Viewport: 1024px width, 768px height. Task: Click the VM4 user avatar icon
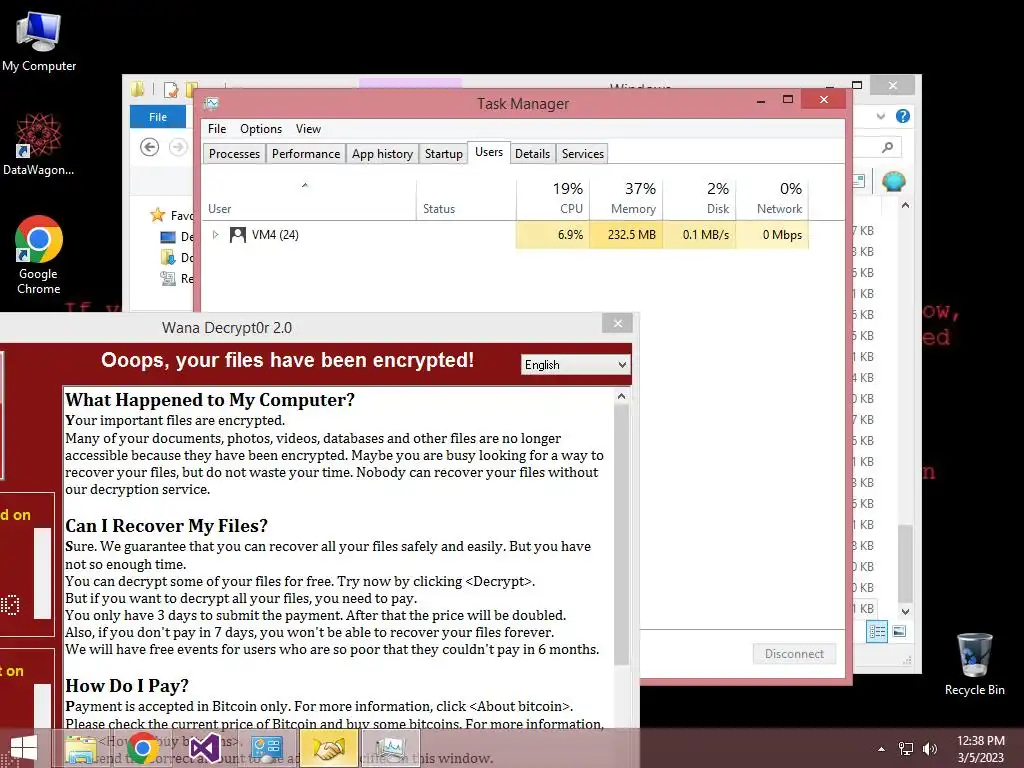click(238, 234)
